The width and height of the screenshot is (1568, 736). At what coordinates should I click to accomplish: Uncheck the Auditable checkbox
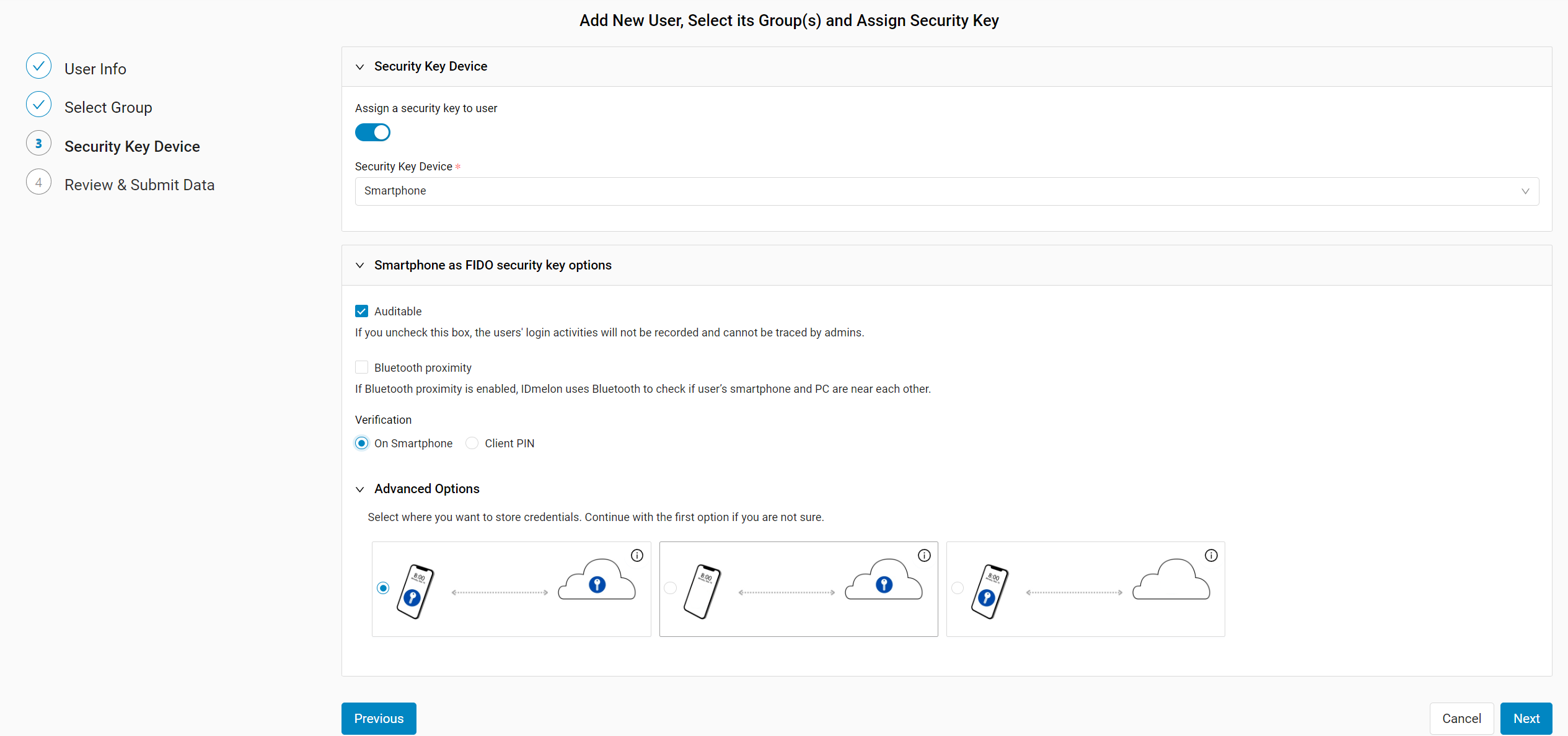pyautogui.click(x=361, y=311)
